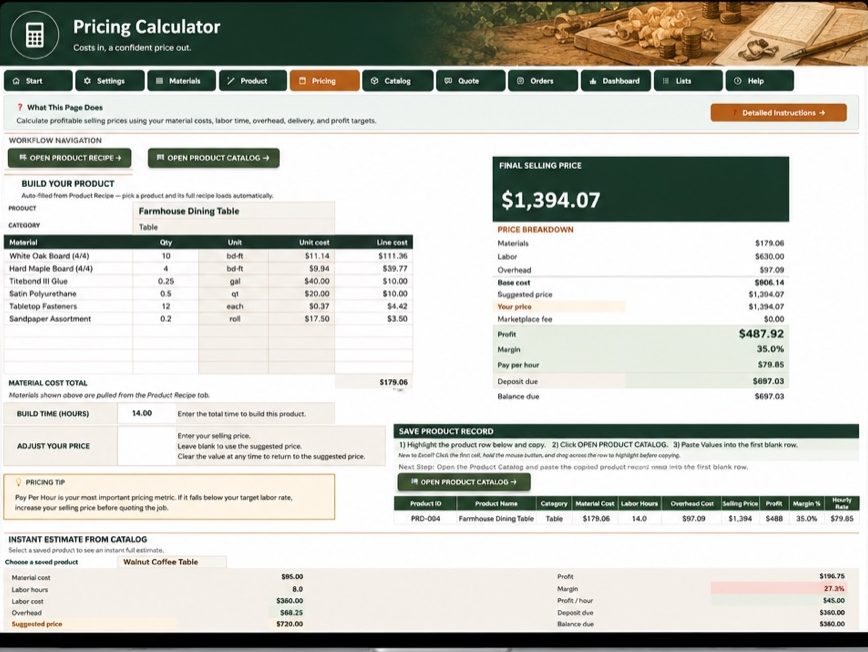Click Open Product Catalog under Workflow Navigation
Screen dimensions: 868x652
point(213,158)
